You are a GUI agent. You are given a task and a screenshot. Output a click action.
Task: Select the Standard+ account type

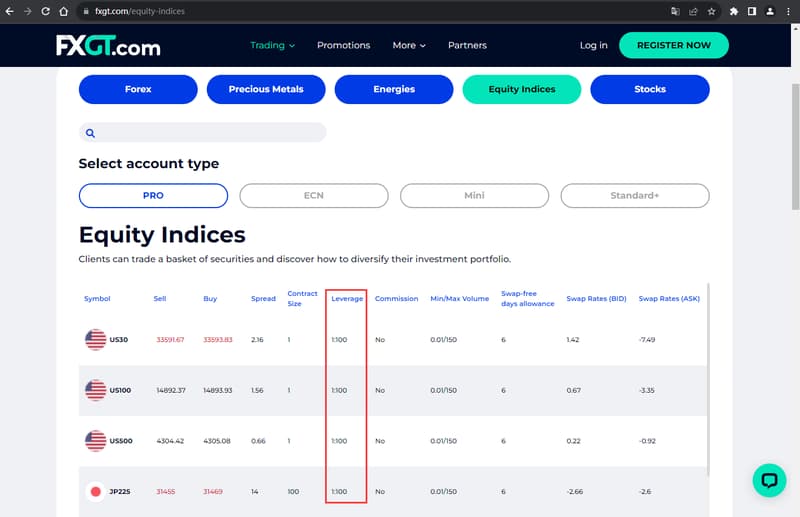(635, 196)
